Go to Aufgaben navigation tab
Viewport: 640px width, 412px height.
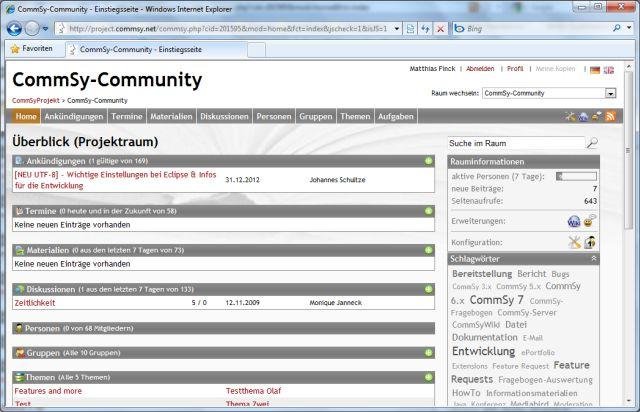396,116
